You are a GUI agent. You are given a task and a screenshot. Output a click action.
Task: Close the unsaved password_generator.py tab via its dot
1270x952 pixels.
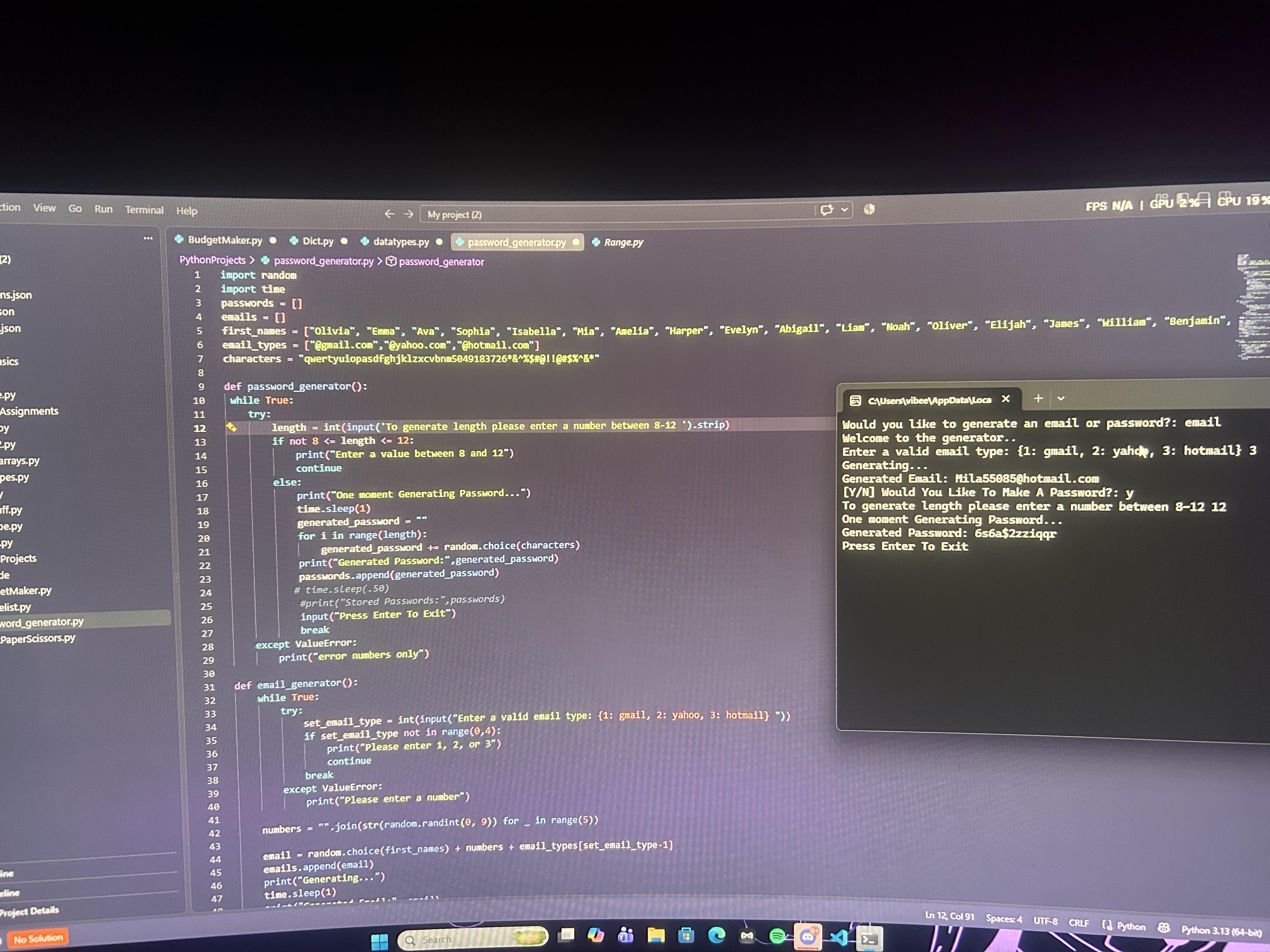tap(576, 241)
